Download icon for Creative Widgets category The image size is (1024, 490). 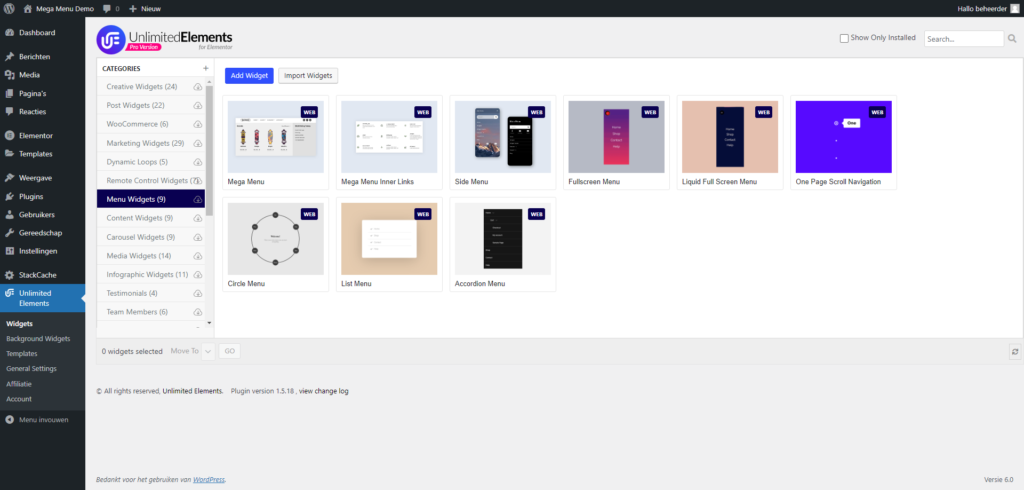(197, 87)
